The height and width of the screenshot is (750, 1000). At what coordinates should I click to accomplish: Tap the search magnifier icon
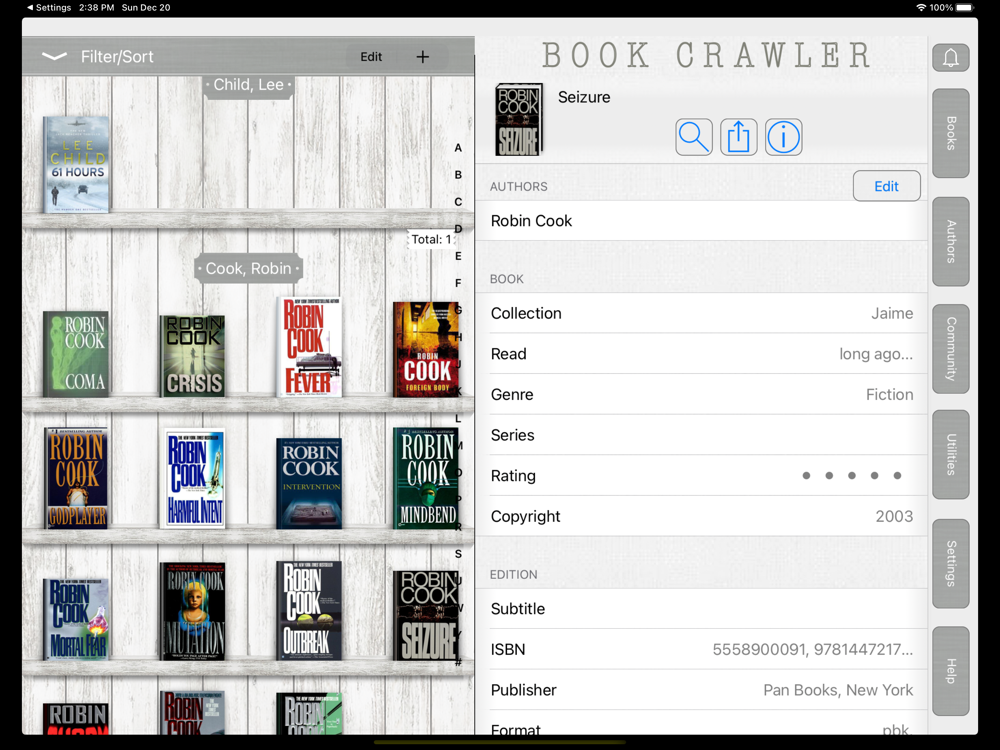pyautogui.click(x=694, y=137)
